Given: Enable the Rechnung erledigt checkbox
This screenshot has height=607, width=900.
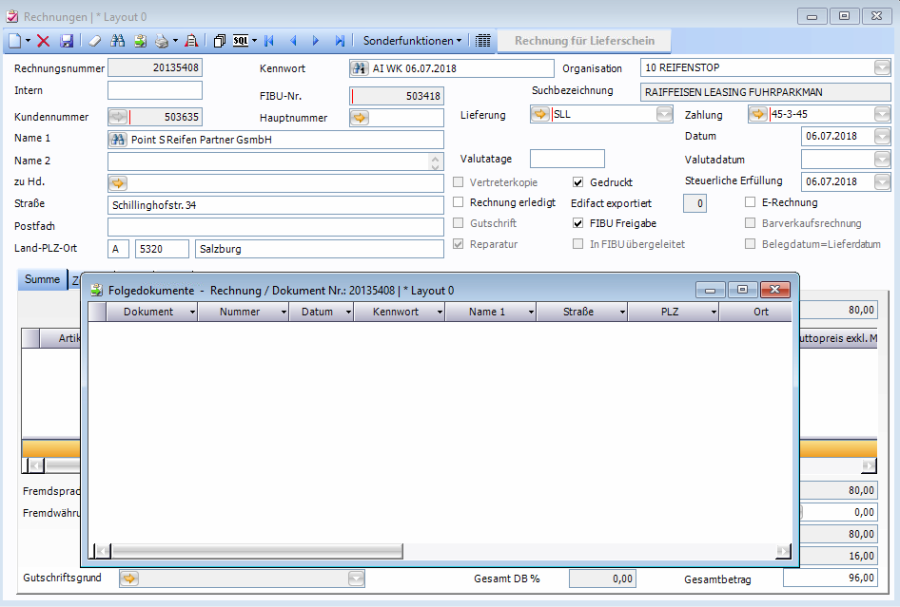Looking at the screenshot, I should (x=459, y=203).
